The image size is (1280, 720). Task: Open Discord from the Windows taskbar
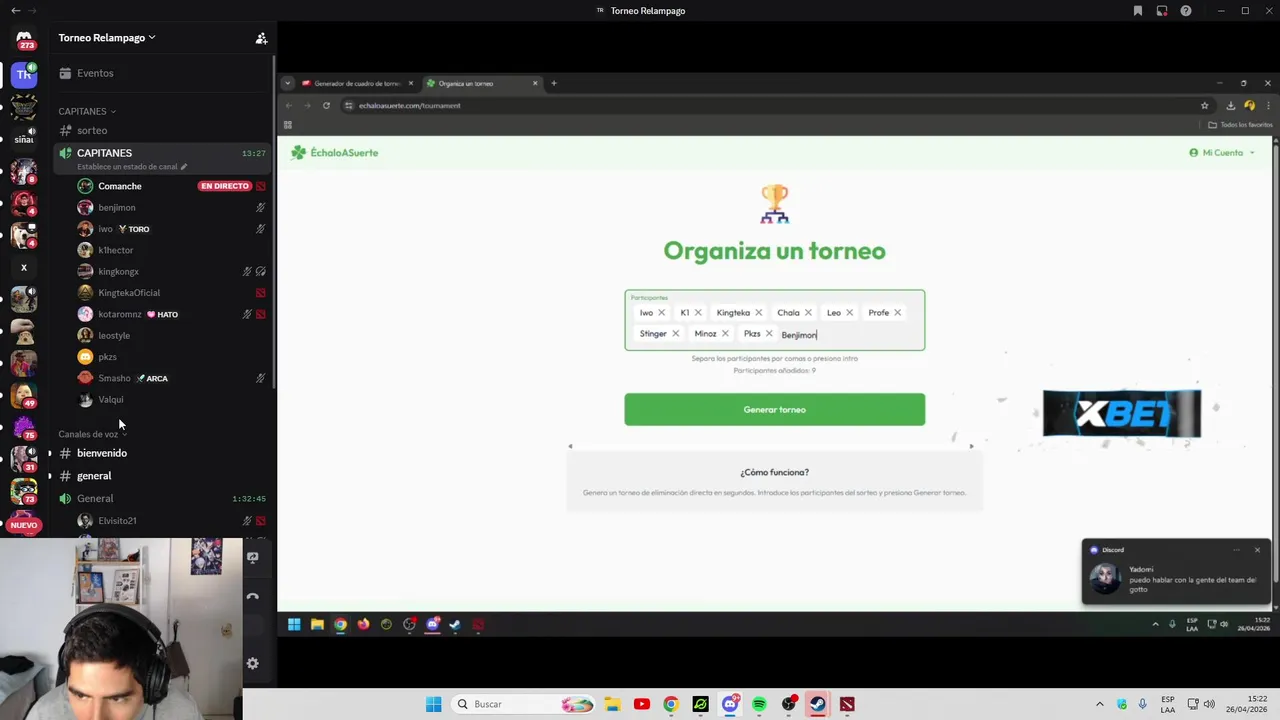(x=730, y=704)
